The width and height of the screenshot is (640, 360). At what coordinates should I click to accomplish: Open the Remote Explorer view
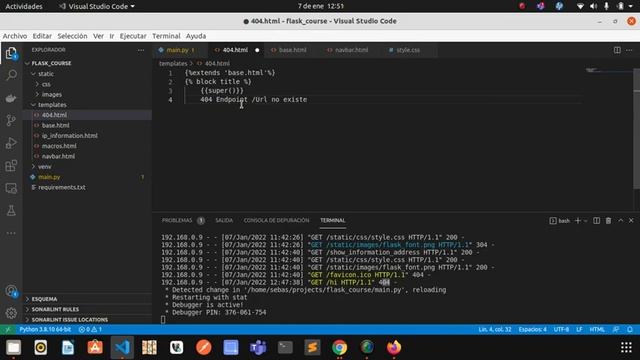11,188
